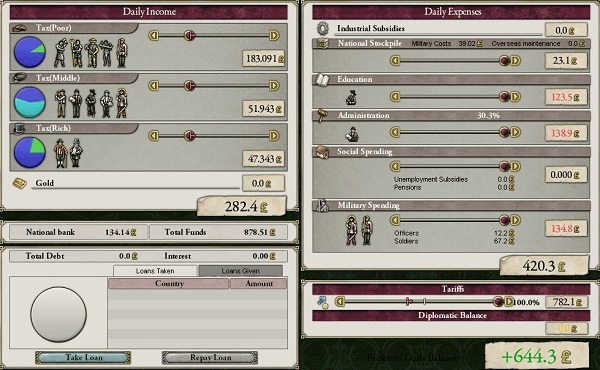Image resolution: width=600 pixels, height=370 pixels.
Task: Click the Take Loan button
Action: pos(83,357)
